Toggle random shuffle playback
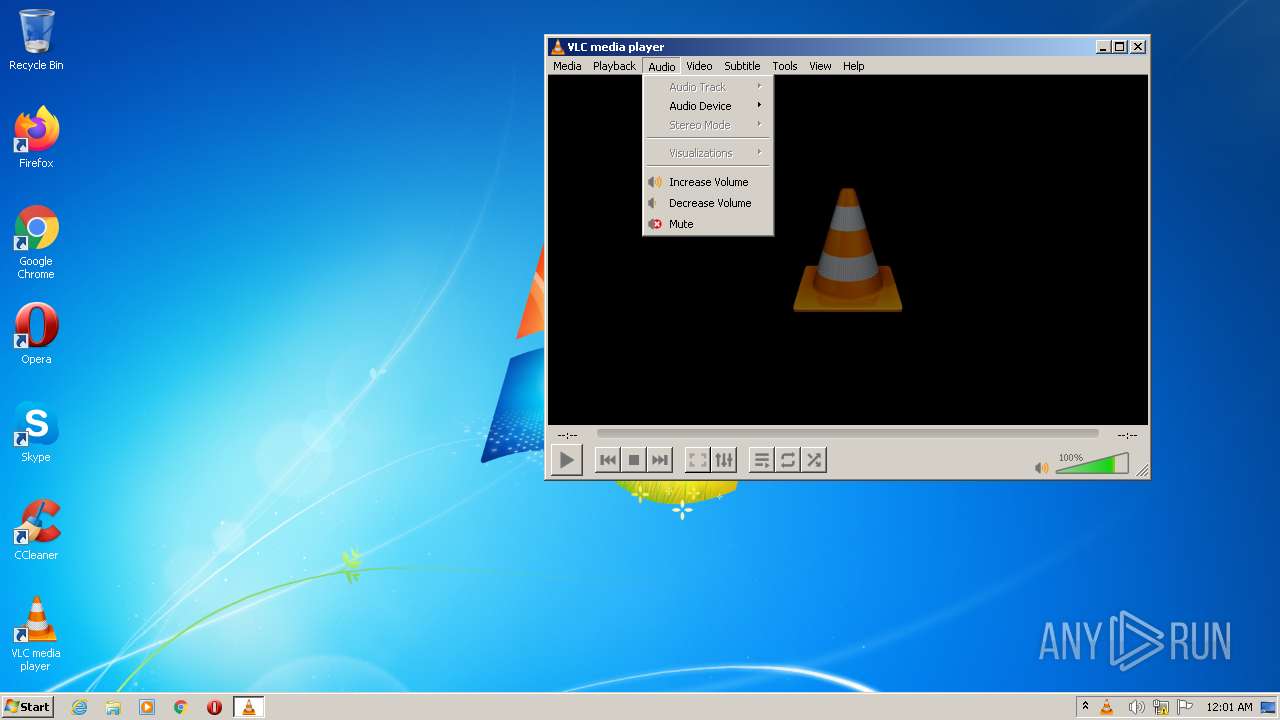1280x720 pixels. [x=814, y=460]
